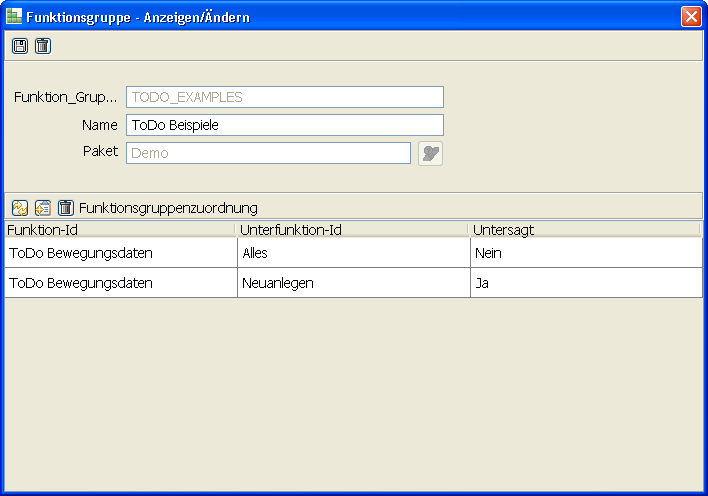Viewport: 708px width, 496px height.
Task: Click the trash icon in top toolbar
Action: tap(42, 46)
